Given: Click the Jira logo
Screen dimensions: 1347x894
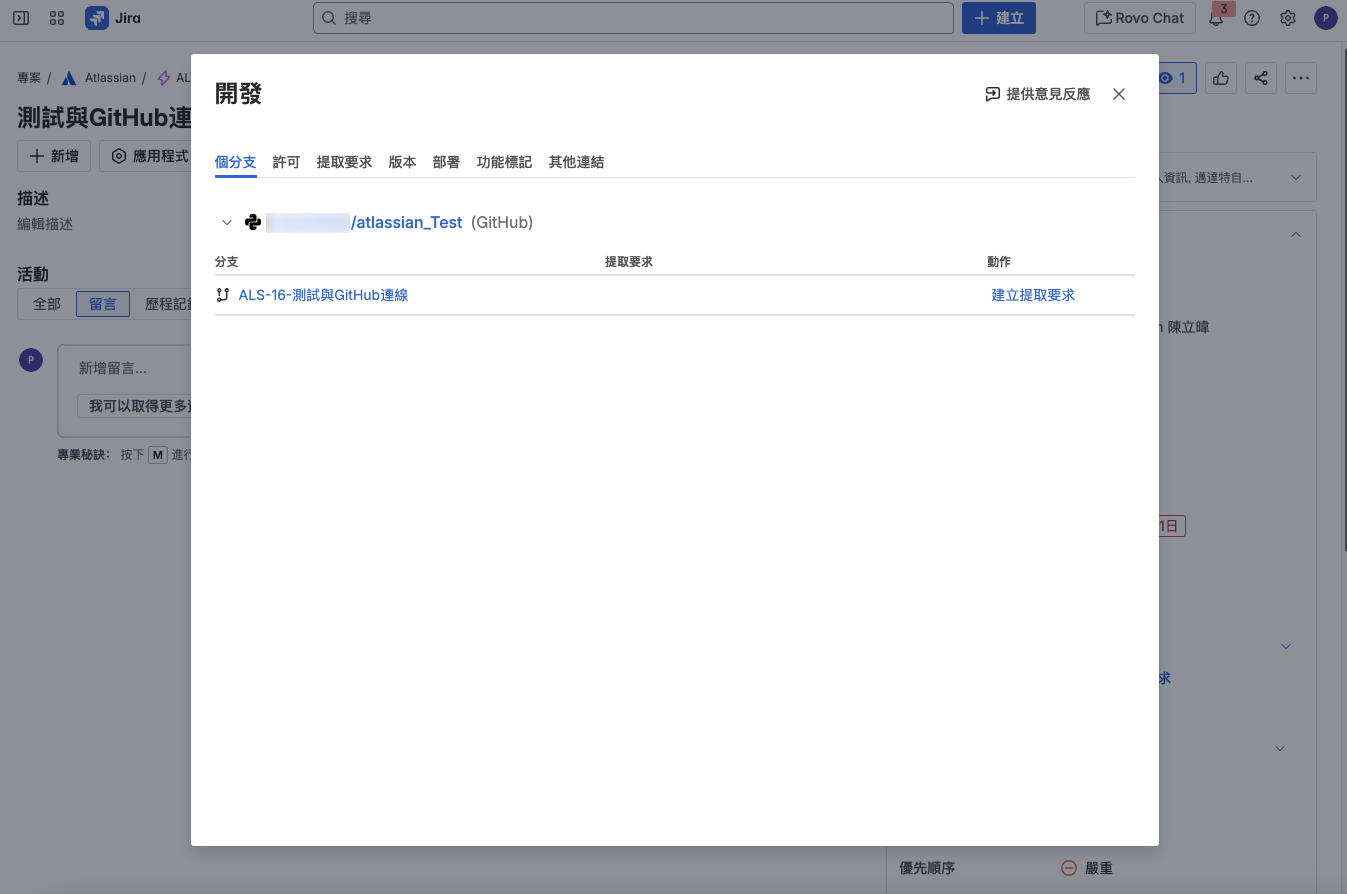Looking at the screenshot, I should coord(113,18).
